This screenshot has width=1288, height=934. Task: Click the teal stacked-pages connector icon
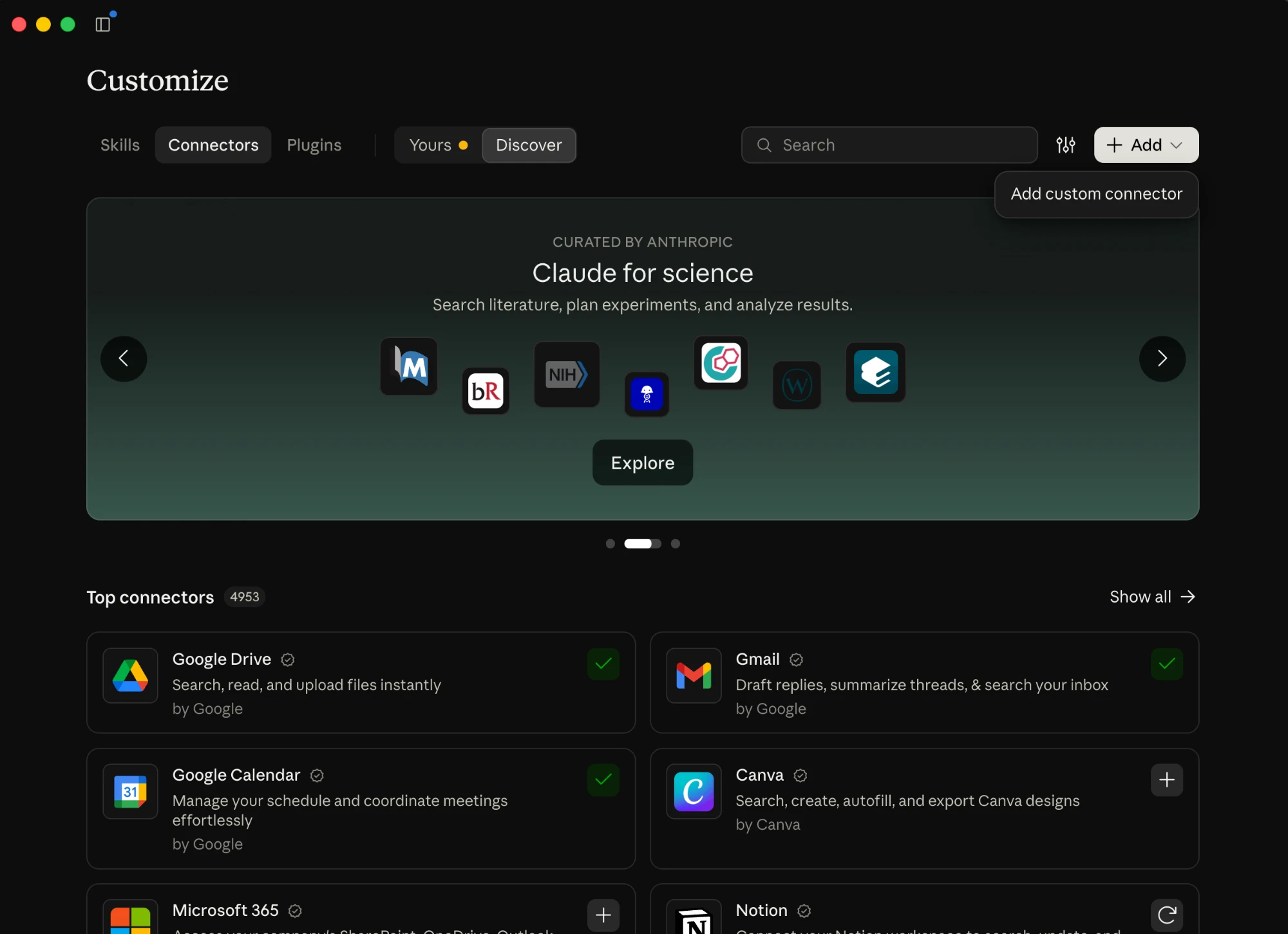click(876, 372)
